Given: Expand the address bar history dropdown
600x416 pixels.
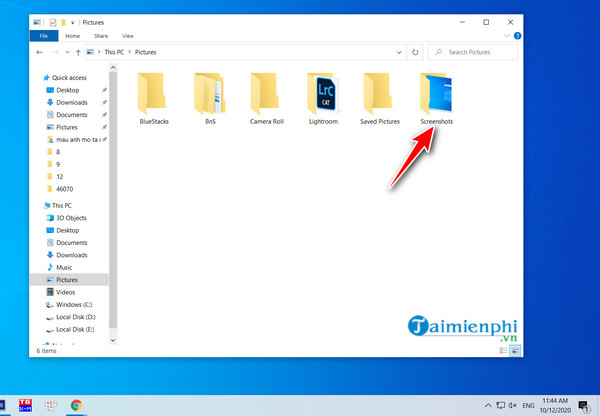Looking at the screenshot, I should coord(399,52).
